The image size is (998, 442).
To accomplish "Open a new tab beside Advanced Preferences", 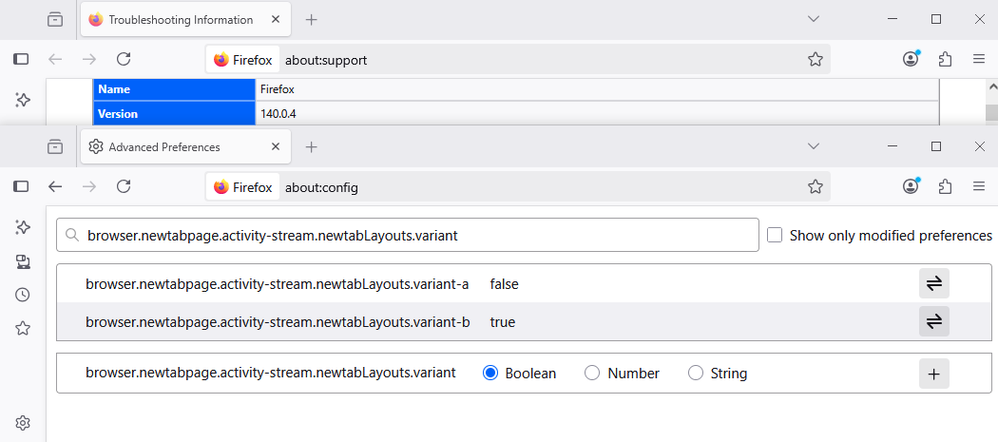I will coord(311,147).
